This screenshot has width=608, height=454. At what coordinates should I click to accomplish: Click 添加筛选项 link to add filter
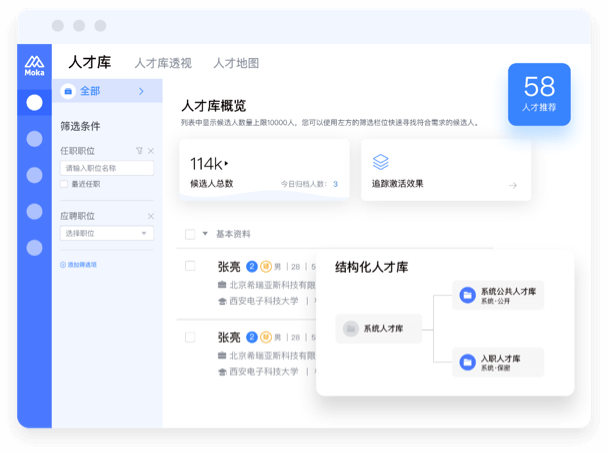(x=78, y=265)
